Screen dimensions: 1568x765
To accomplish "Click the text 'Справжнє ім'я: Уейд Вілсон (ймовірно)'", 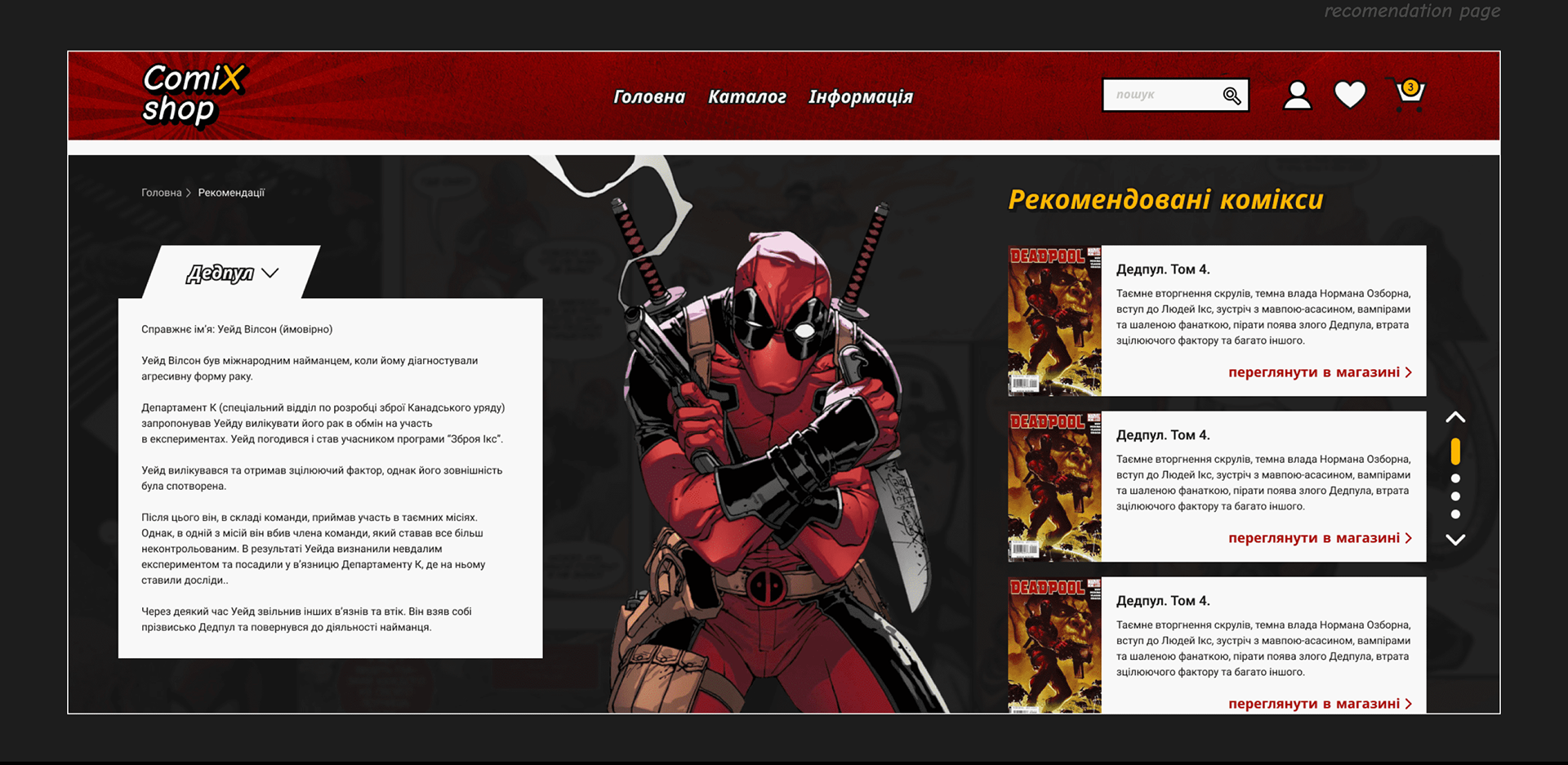I will click(237, 330).
